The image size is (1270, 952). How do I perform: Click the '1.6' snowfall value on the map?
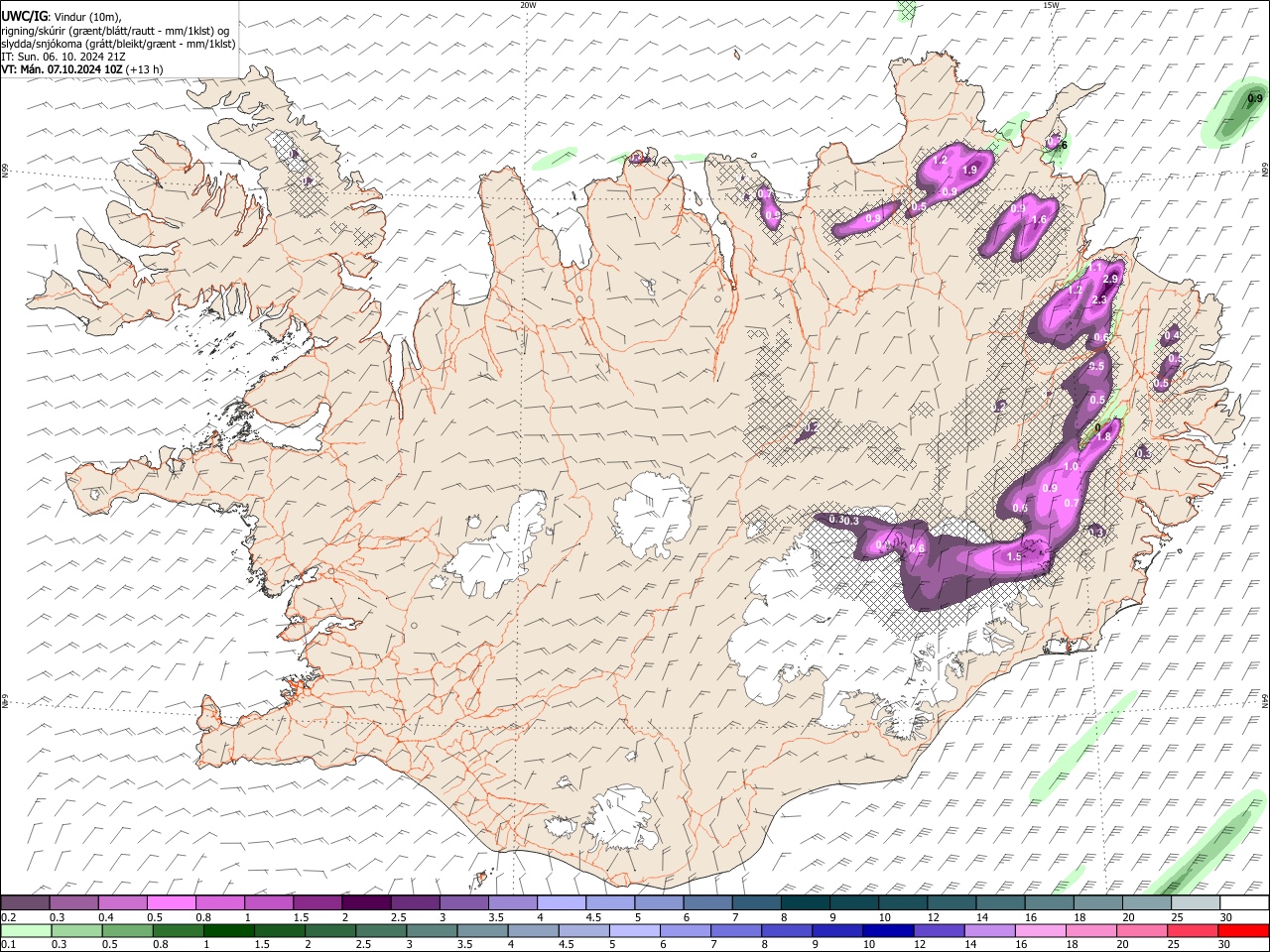pyautogui.click(x=1040, y=220)
